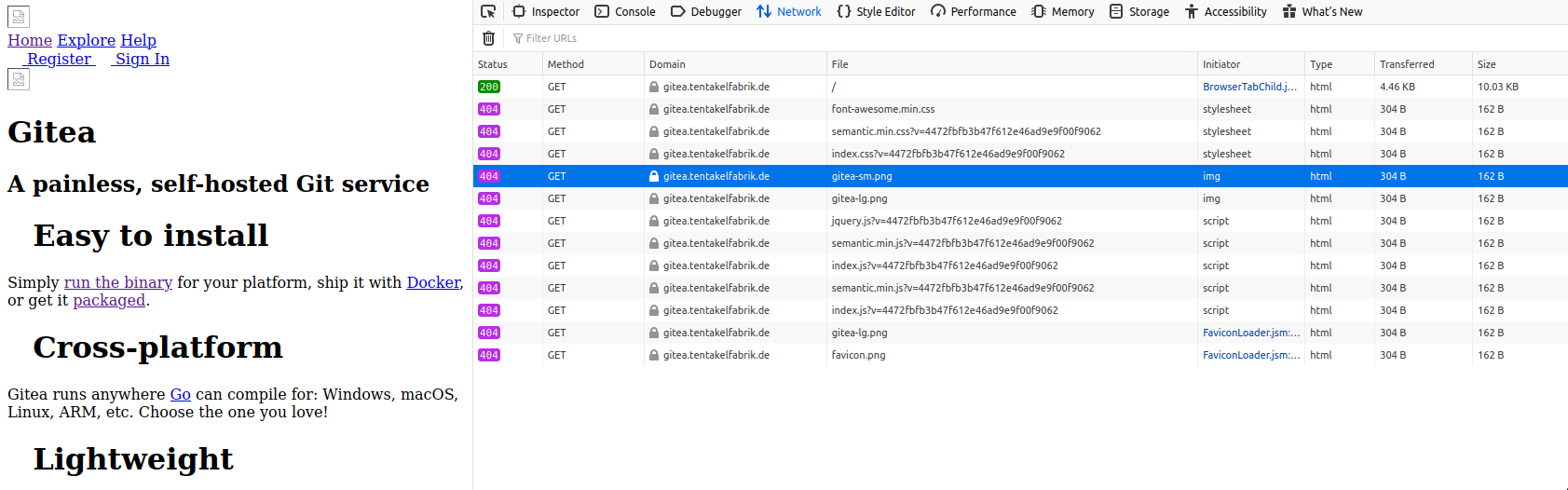Clear network log with trash icon
Viewport: 1568px width, 490px height.
(488, 38)
